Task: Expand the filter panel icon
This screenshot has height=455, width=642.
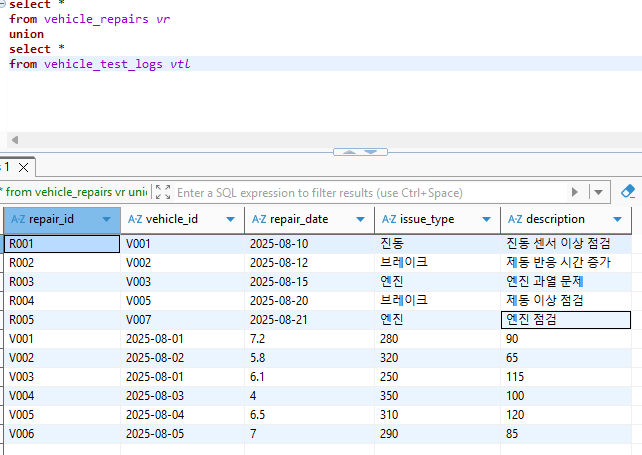Action: tap(163, 192)
